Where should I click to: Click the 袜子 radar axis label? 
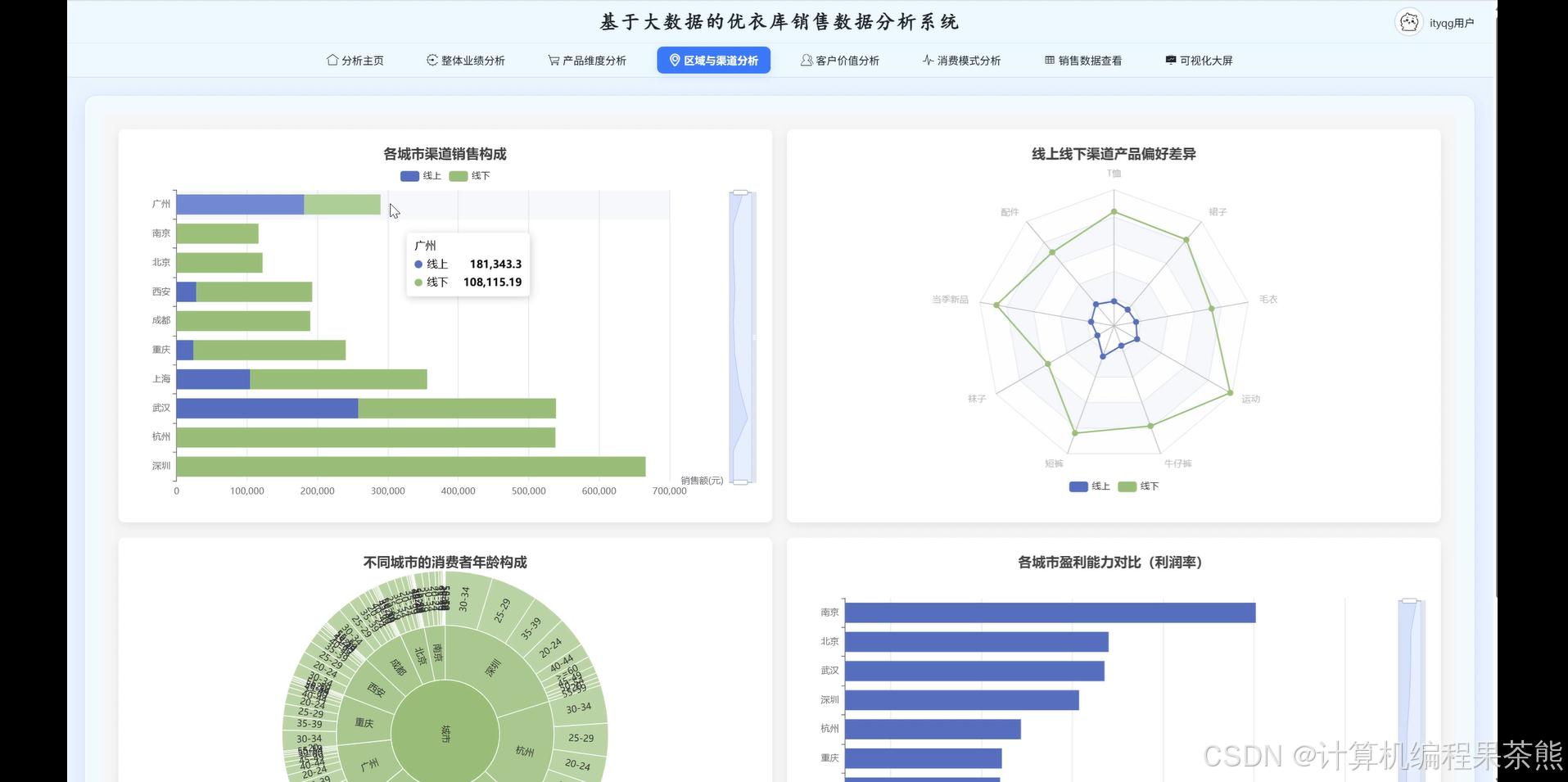[976, 399]
